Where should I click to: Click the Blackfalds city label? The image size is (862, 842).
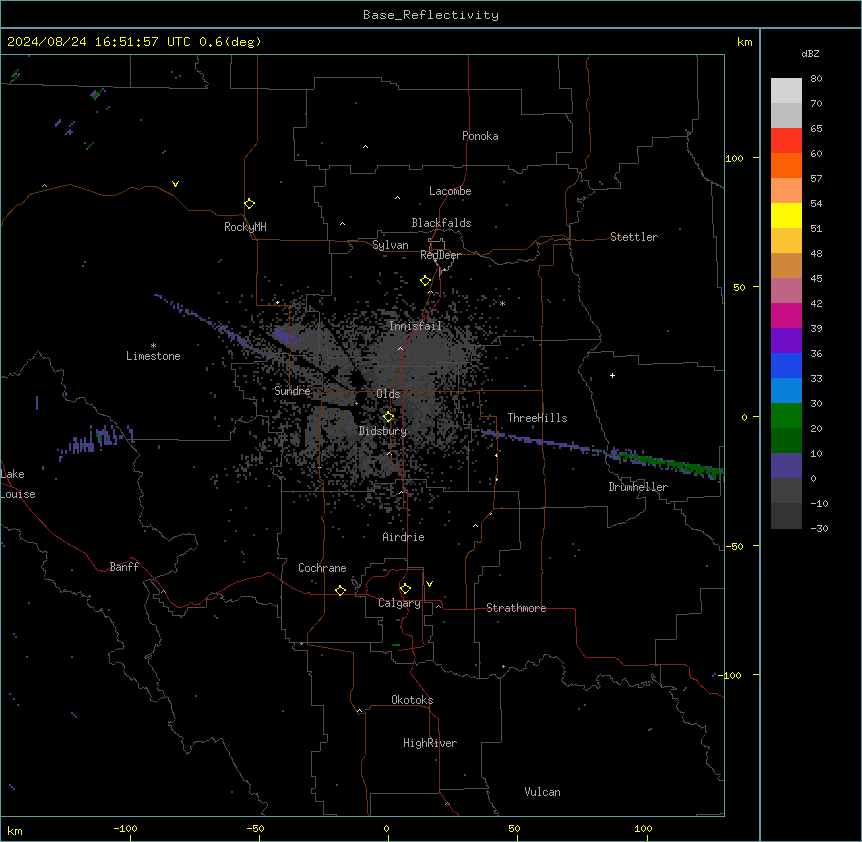click(441, 223)
